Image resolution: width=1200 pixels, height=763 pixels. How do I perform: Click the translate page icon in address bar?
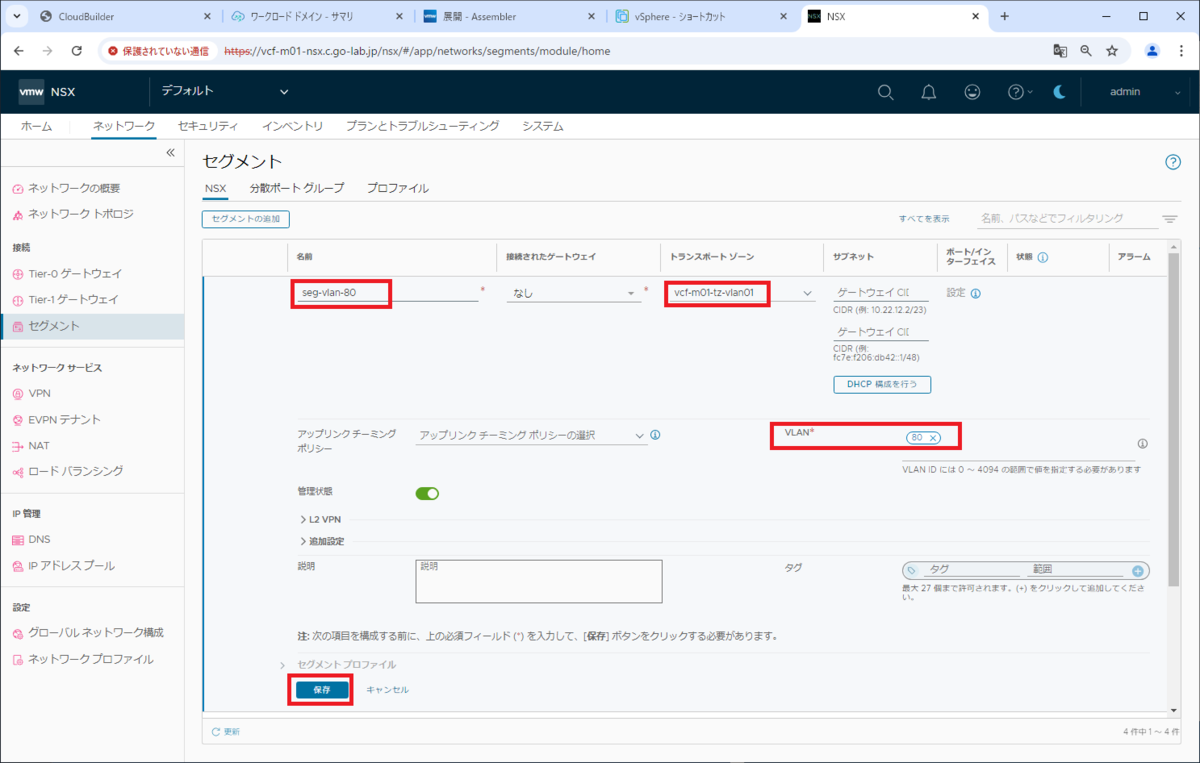coord(1060,50)
